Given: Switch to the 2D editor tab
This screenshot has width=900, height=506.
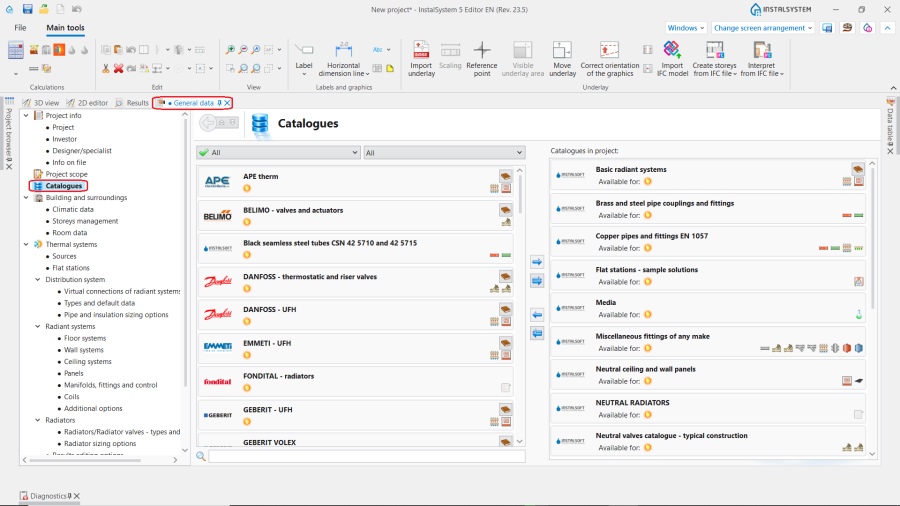Looking at the screenshot, I should 87,103.
